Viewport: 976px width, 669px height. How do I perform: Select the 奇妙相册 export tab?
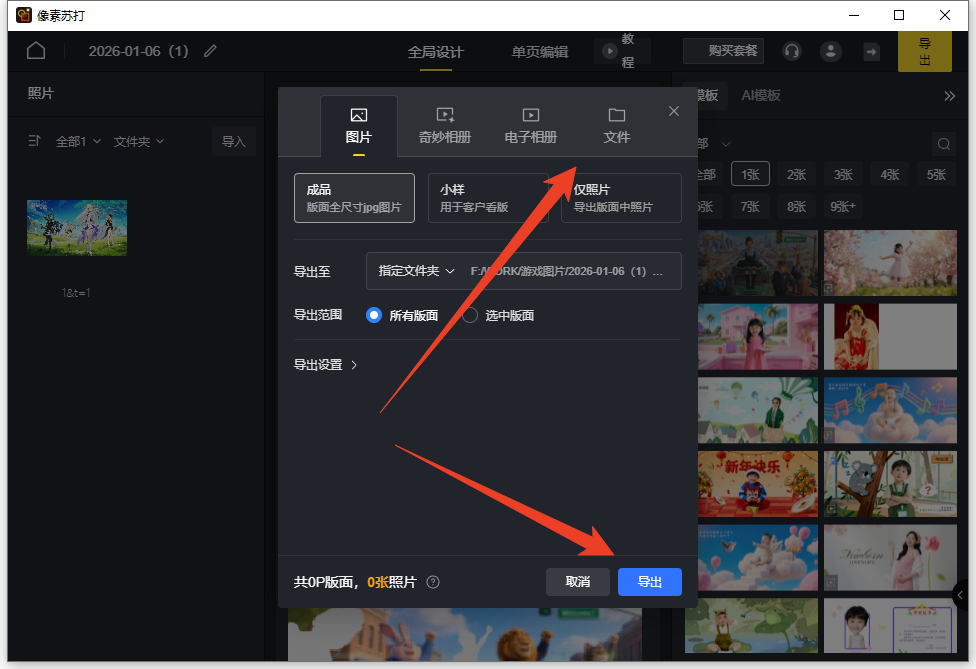[x=444, y=126]
